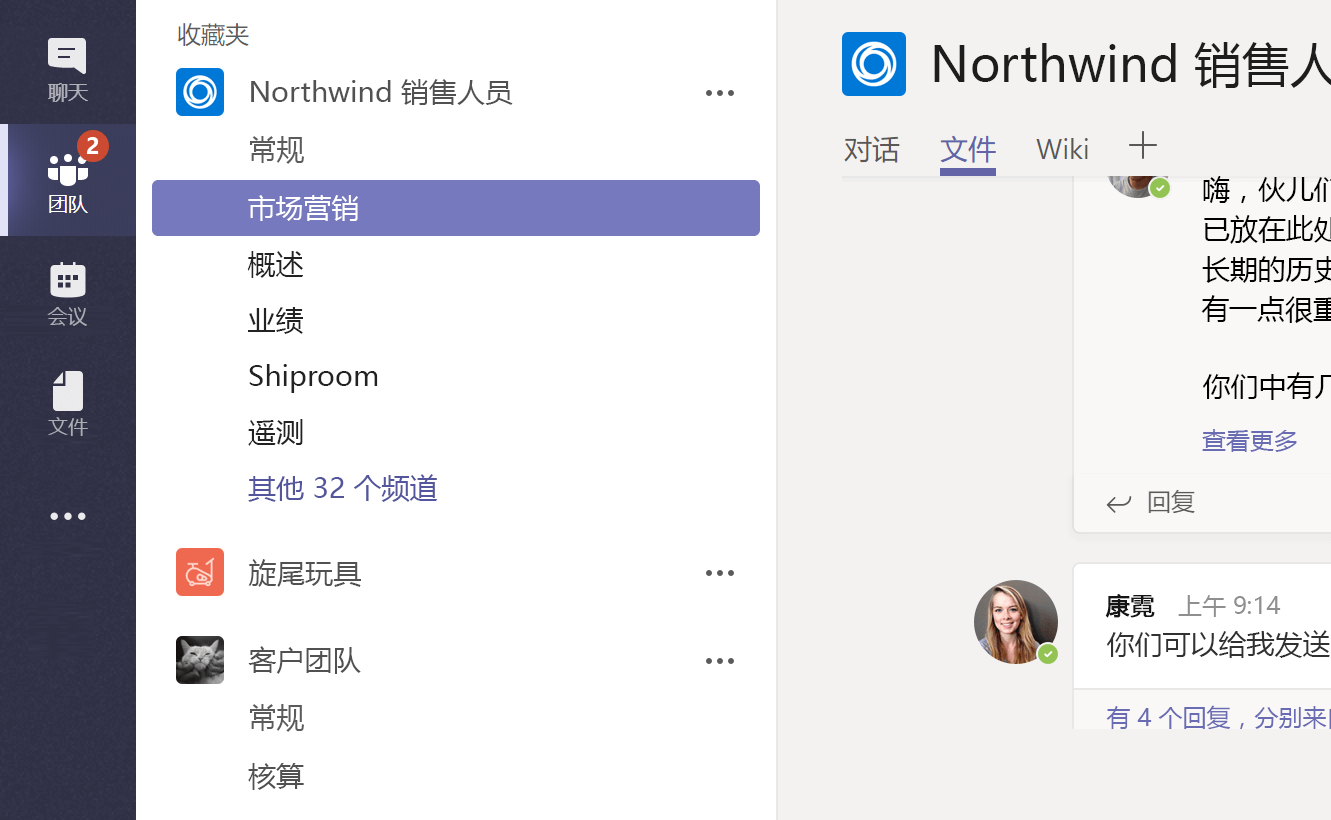Open more options for Northwind 销售人员

[719, 92]
